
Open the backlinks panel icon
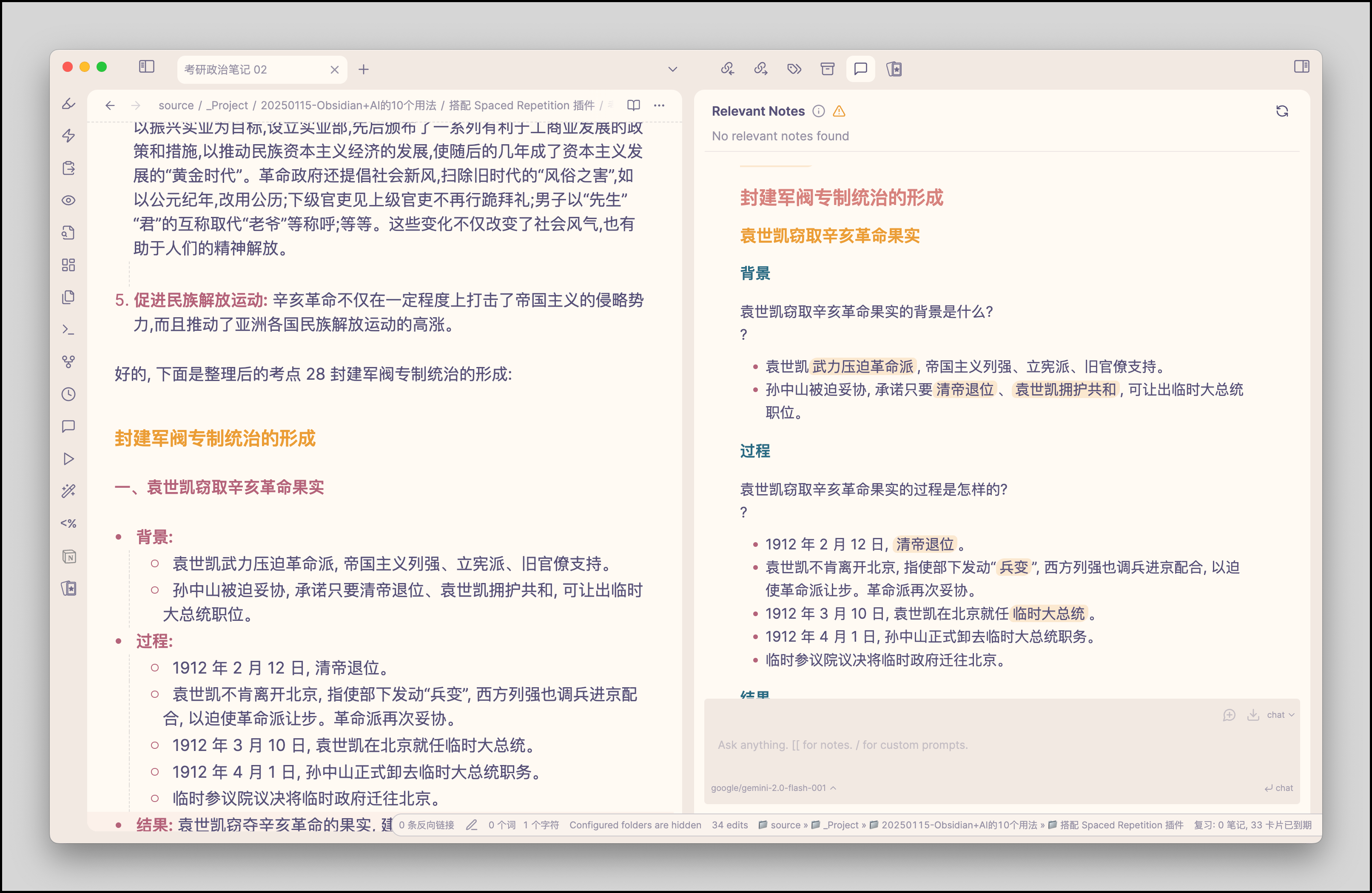727,69
